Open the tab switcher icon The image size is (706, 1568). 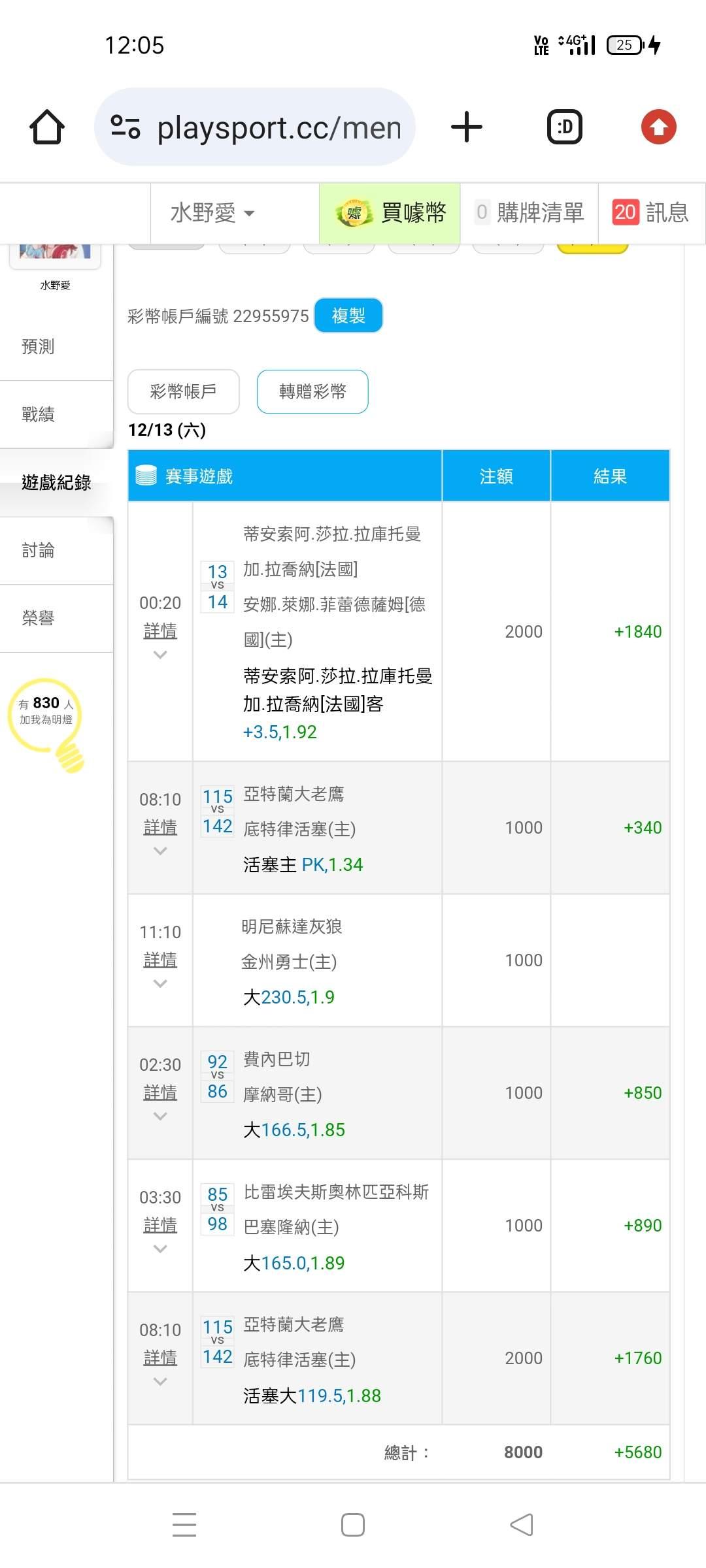[564, 127]
